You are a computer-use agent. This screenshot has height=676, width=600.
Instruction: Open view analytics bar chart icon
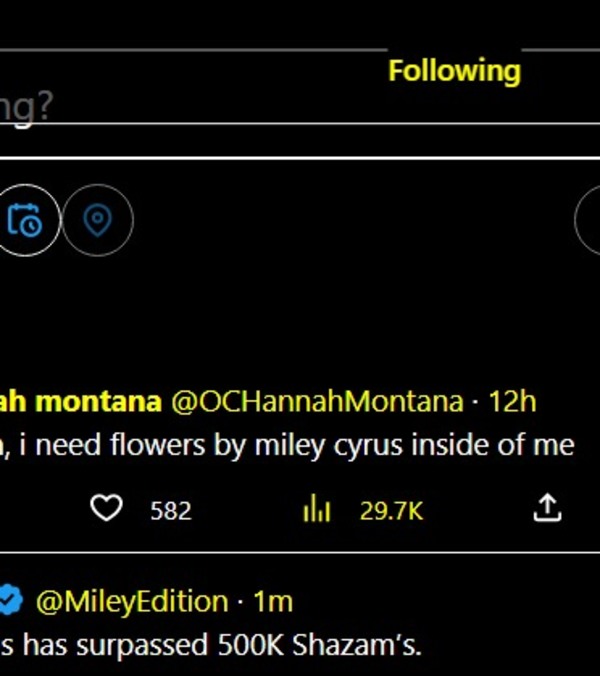pyautogui.click(x=316, y=510)
